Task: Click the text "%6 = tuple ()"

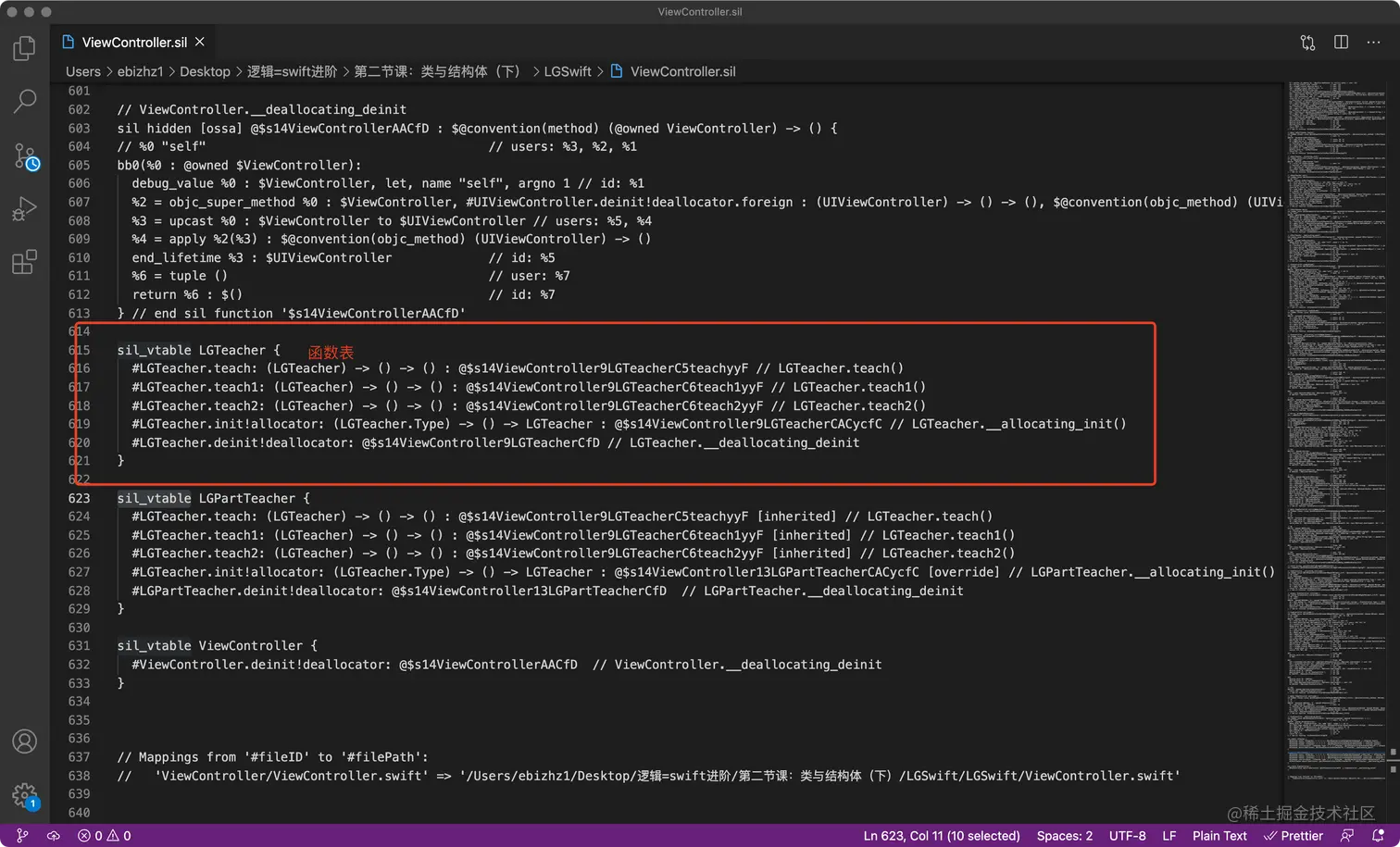Action: pos(180,276)
